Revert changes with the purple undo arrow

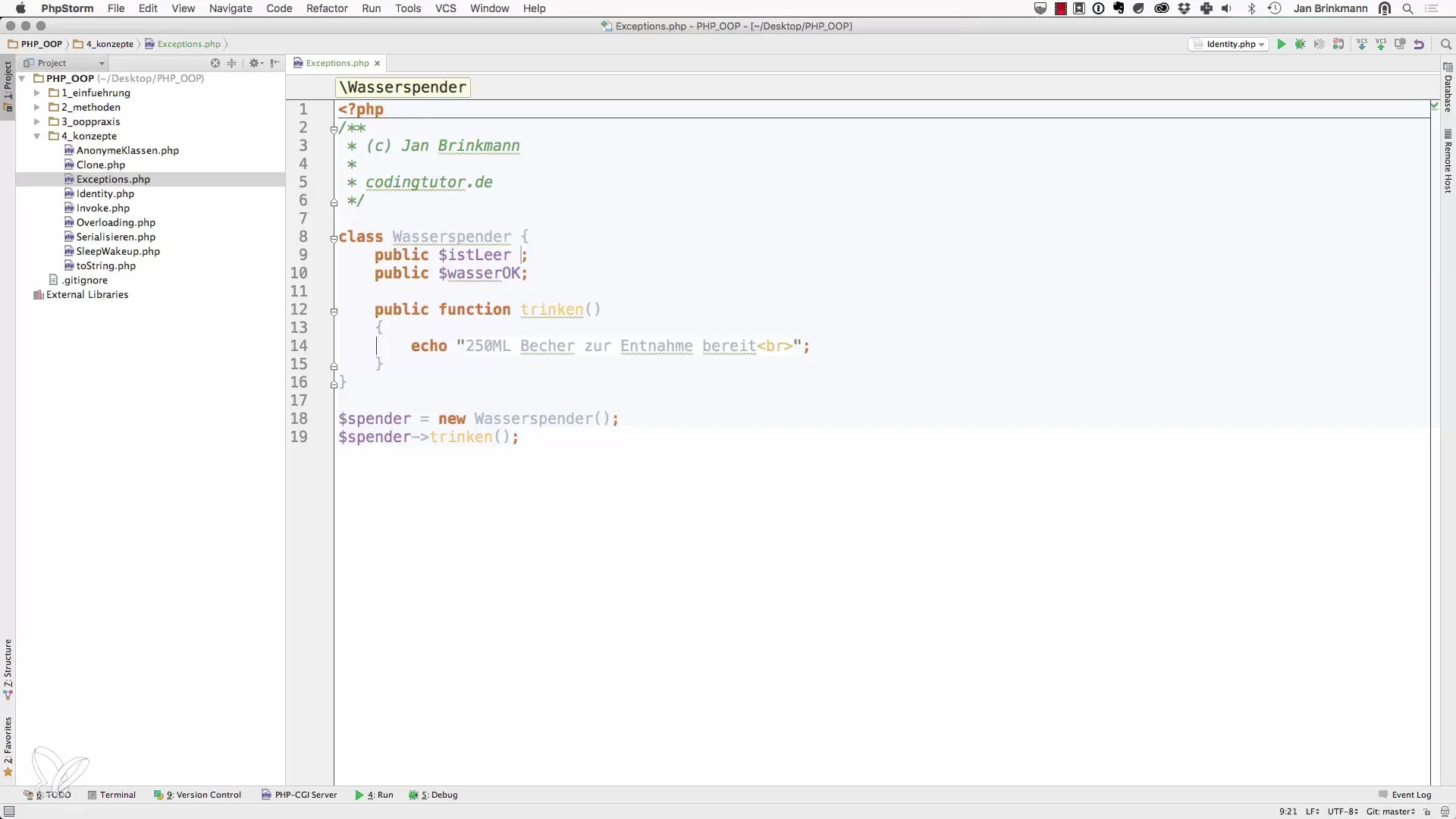coord(1419,44)
